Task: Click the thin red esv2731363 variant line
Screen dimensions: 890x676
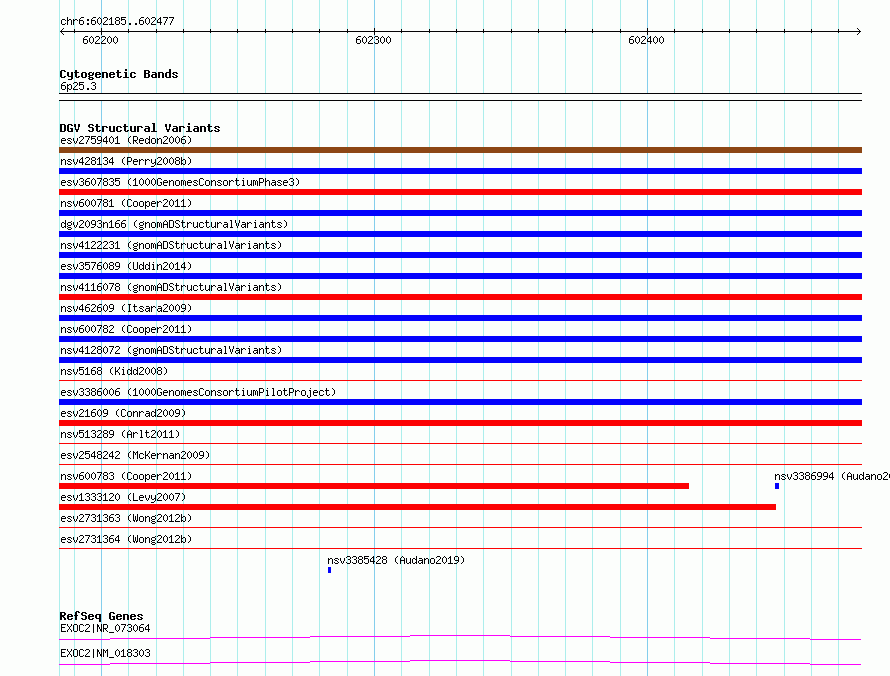Action: [460, 527]
